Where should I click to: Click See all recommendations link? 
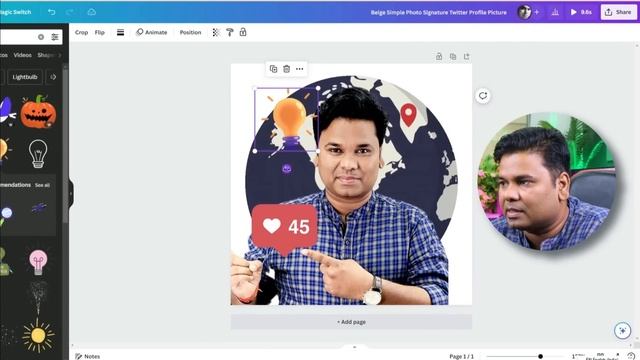[42, 185]
